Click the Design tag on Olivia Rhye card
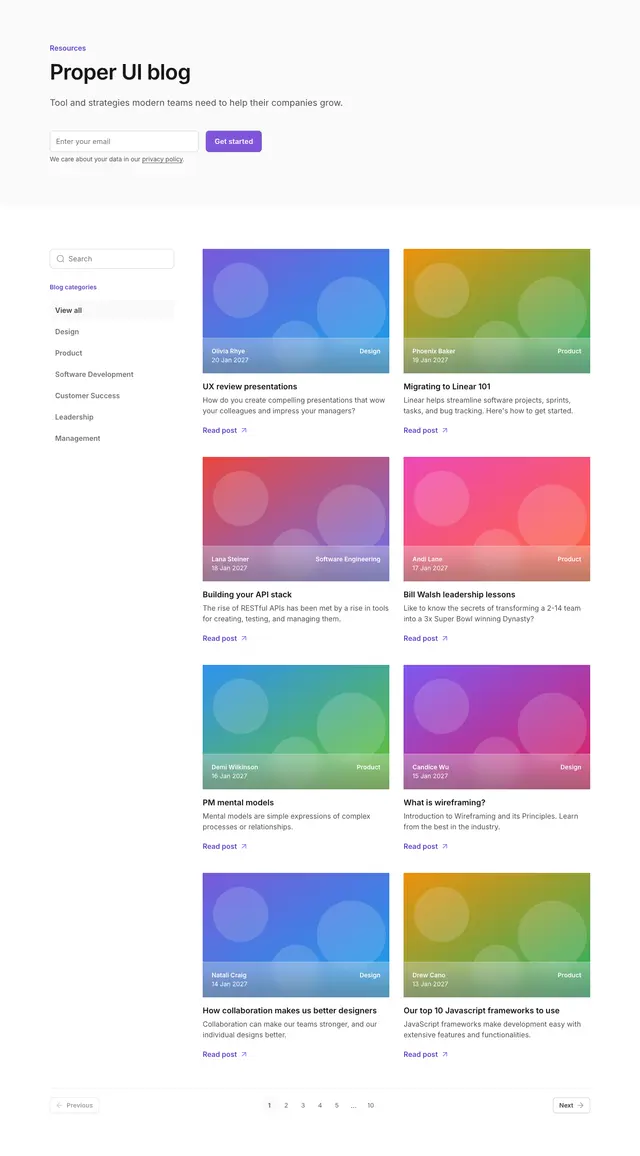The height and width of the screenshot is (1156, 640). coord(370,352)
